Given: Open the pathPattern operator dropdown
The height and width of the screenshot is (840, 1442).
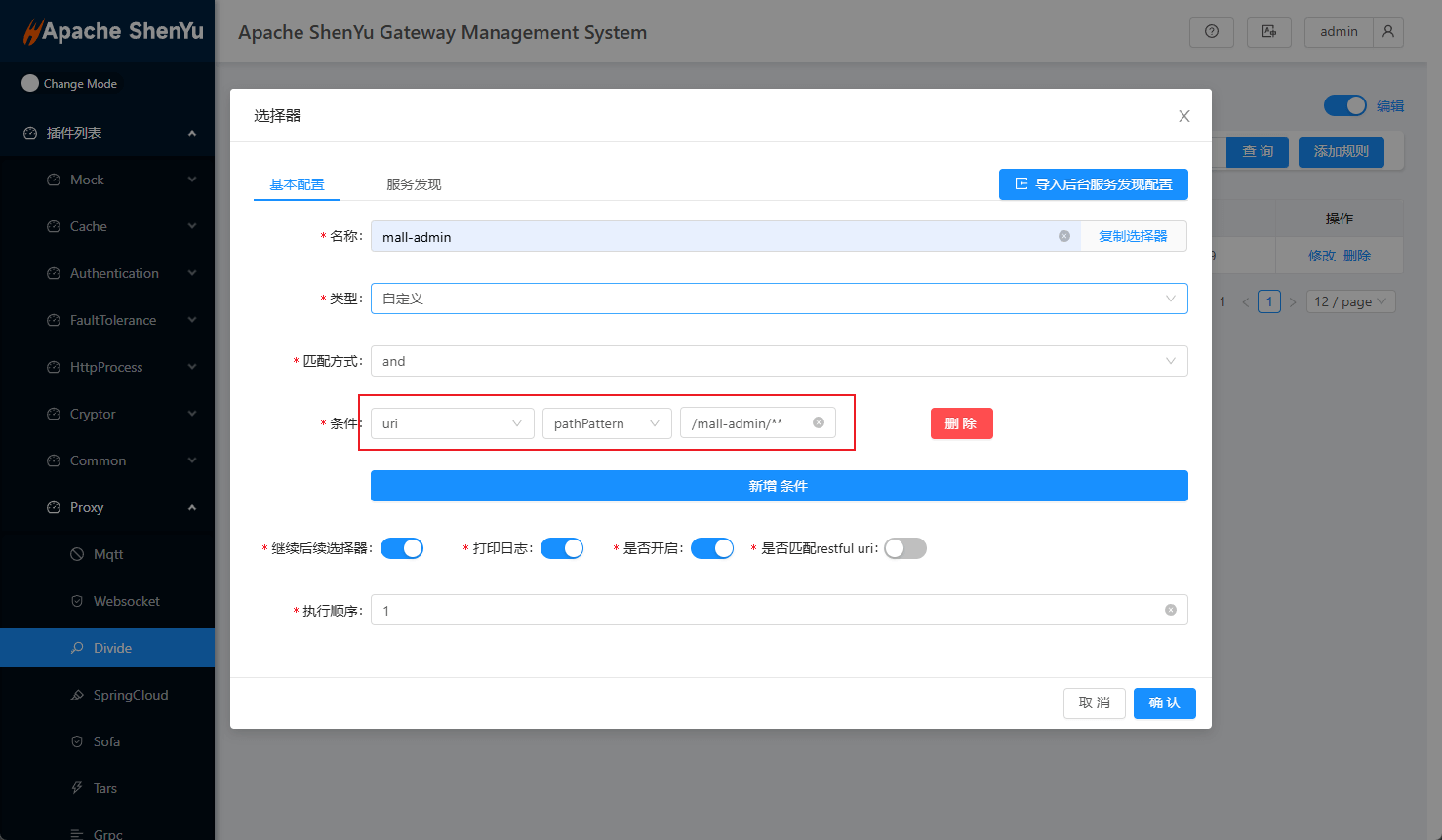Looking at the screenshot, I should (606, 423).
